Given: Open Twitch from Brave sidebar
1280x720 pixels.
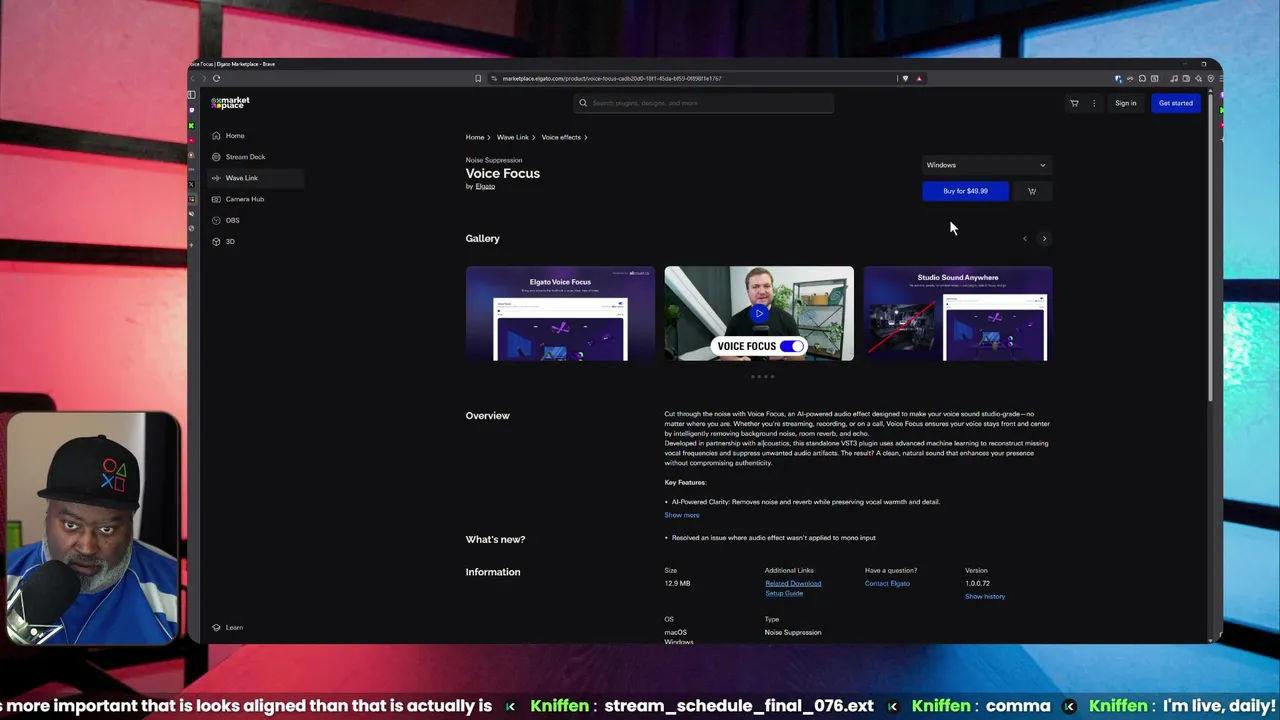Looking at the screenshot, I should [192, 111].
